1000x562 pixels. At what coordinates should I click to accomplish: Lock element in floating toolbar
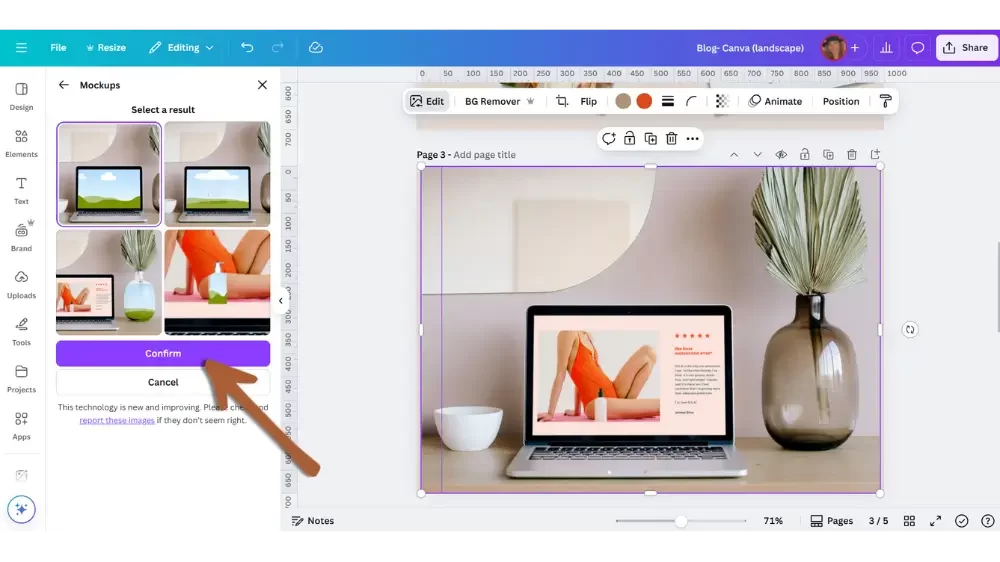coord(629,138)
